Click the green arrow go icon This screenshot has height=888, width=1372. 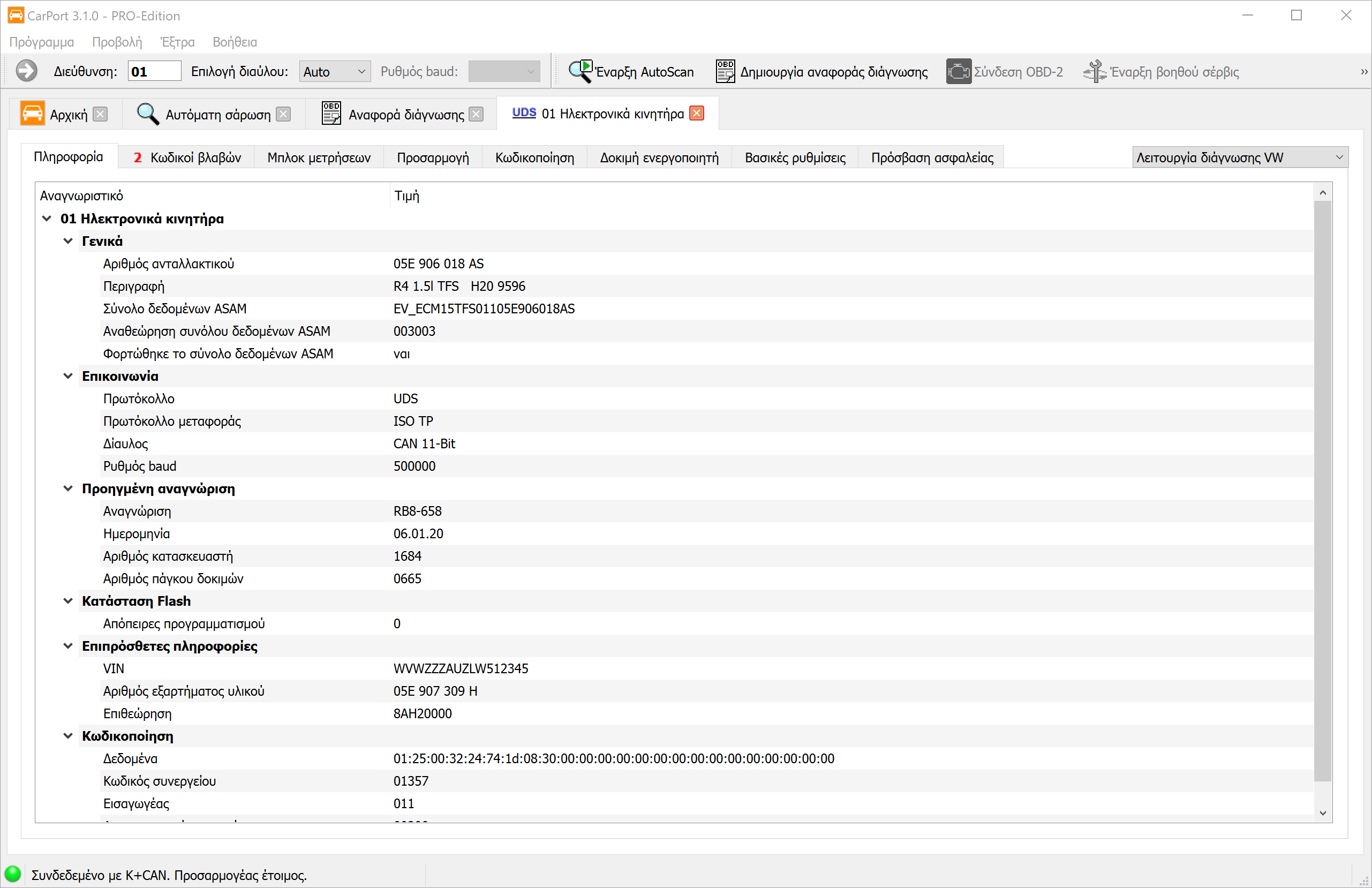point(26,72)
